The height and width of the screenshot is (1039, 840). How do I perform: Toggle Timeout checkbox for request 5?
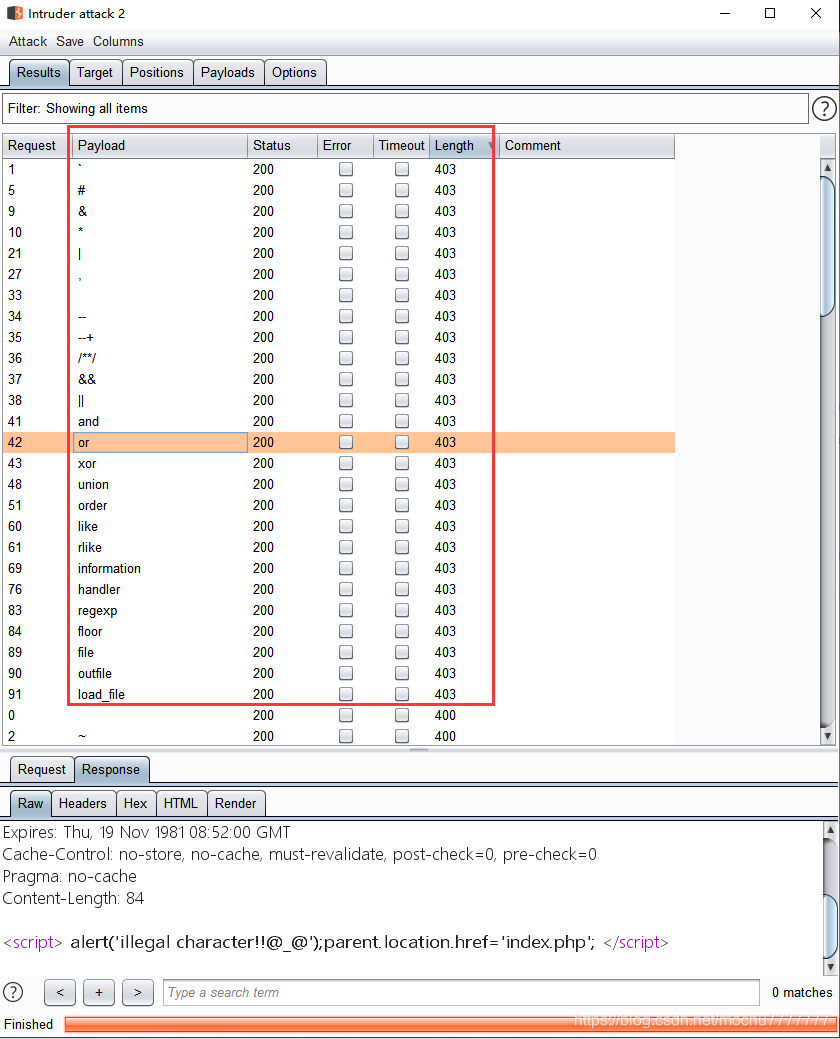402,190
